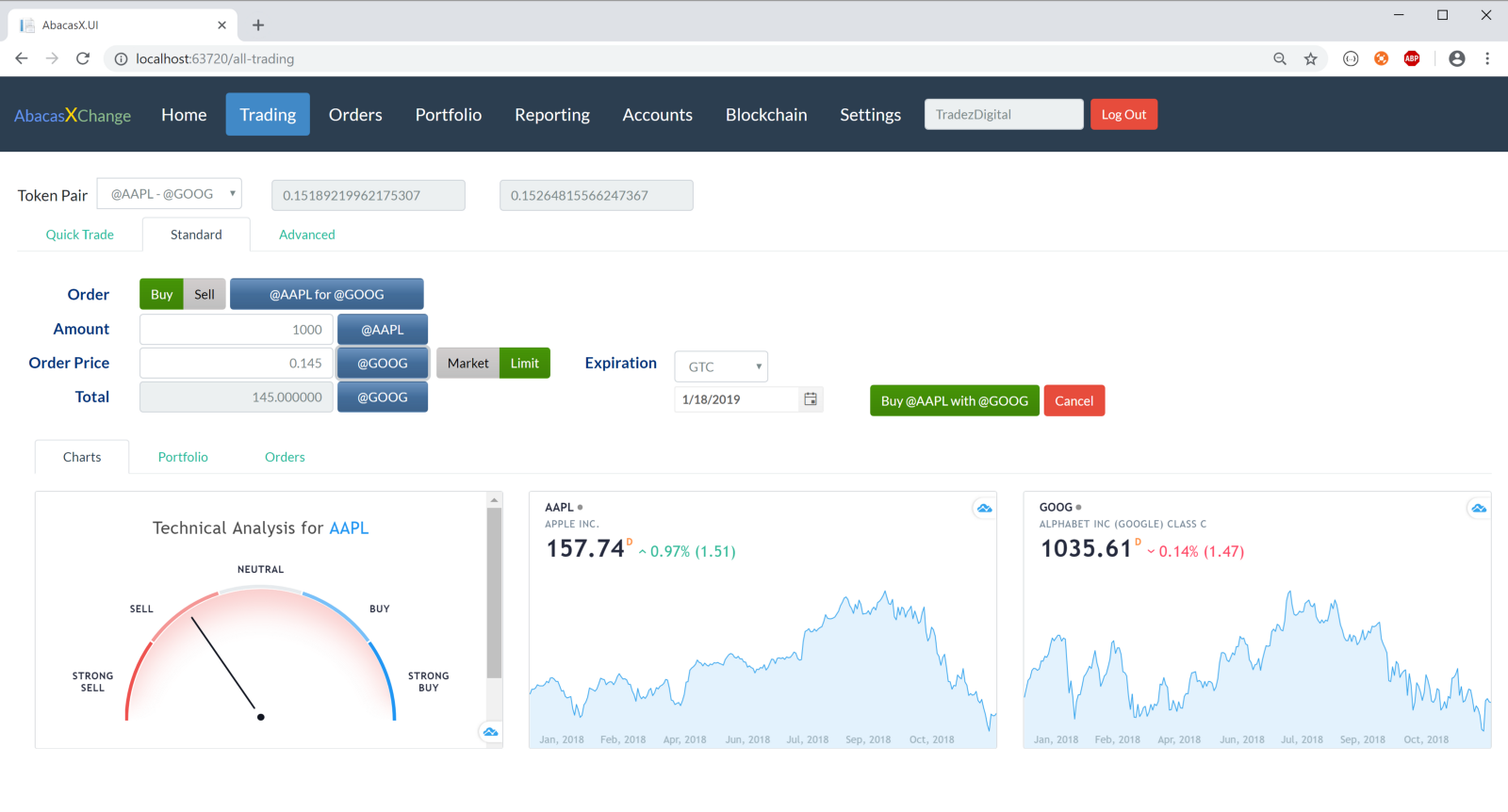
Task: Open the AdBlock Plus extension icon
Action: coord(1411,58)
